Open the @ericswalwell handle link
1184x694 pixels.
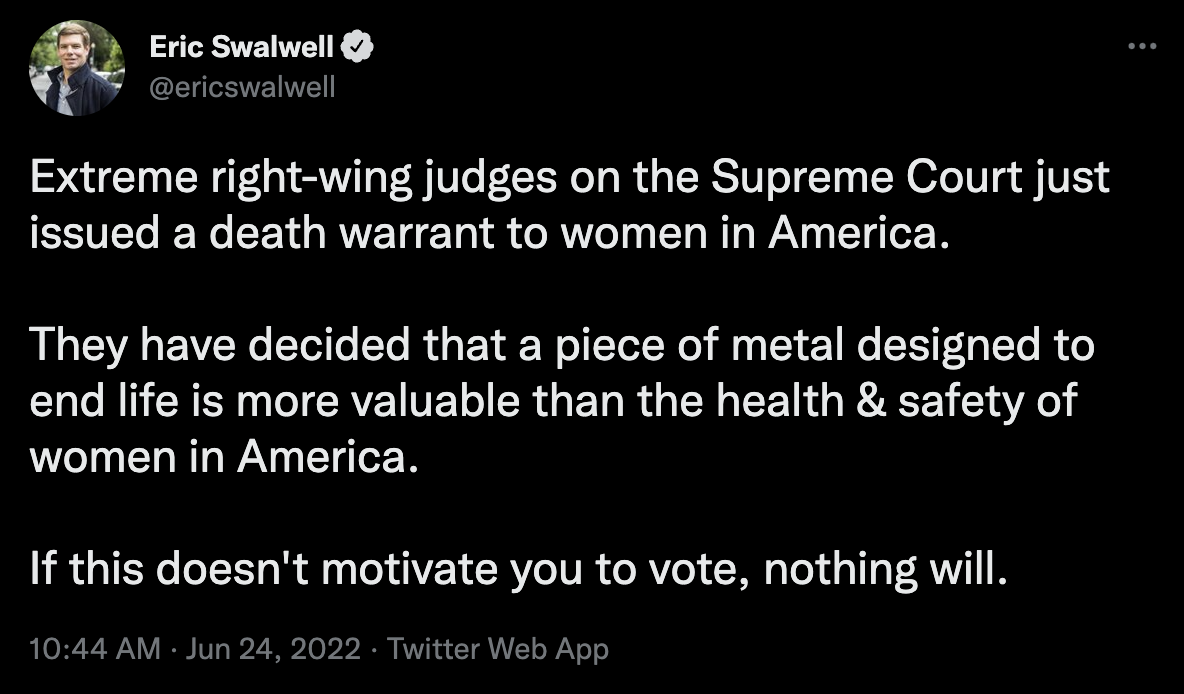tap(242, 88)
